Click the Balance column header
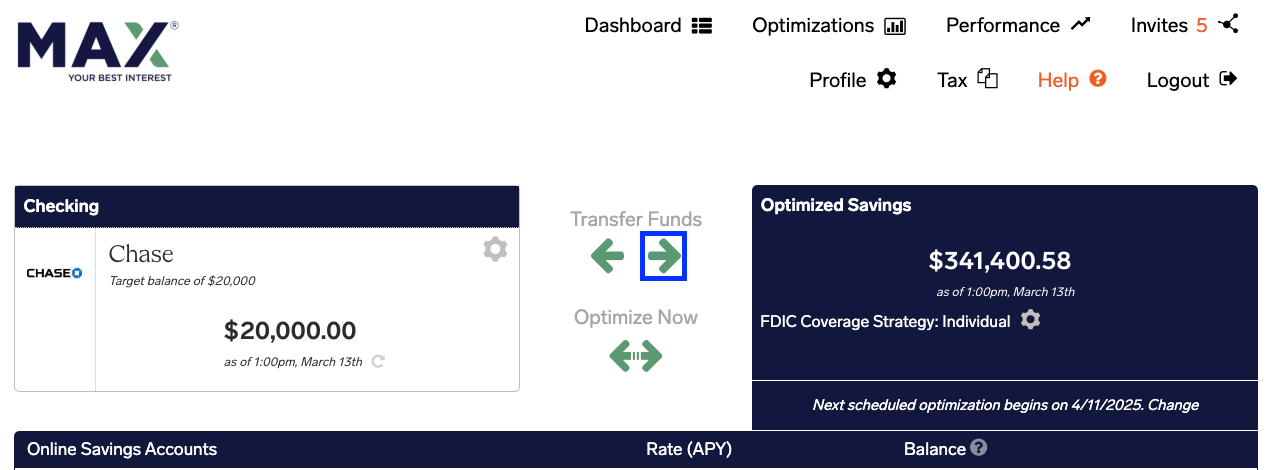The height and width of the screenshot is (470, 1281). (x=935, y=449)
